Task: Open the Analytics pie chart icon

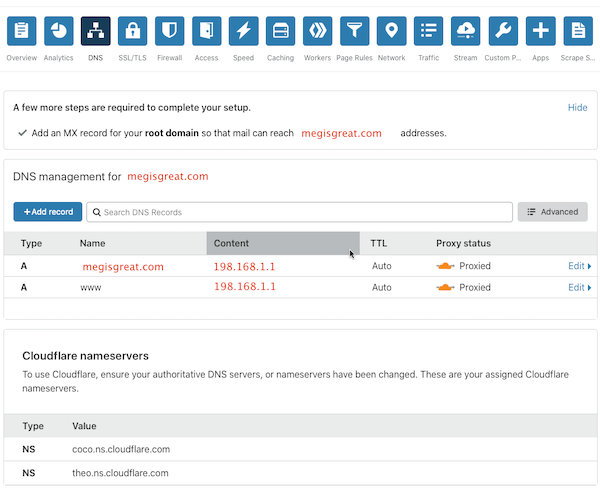Action: point(59,31)
